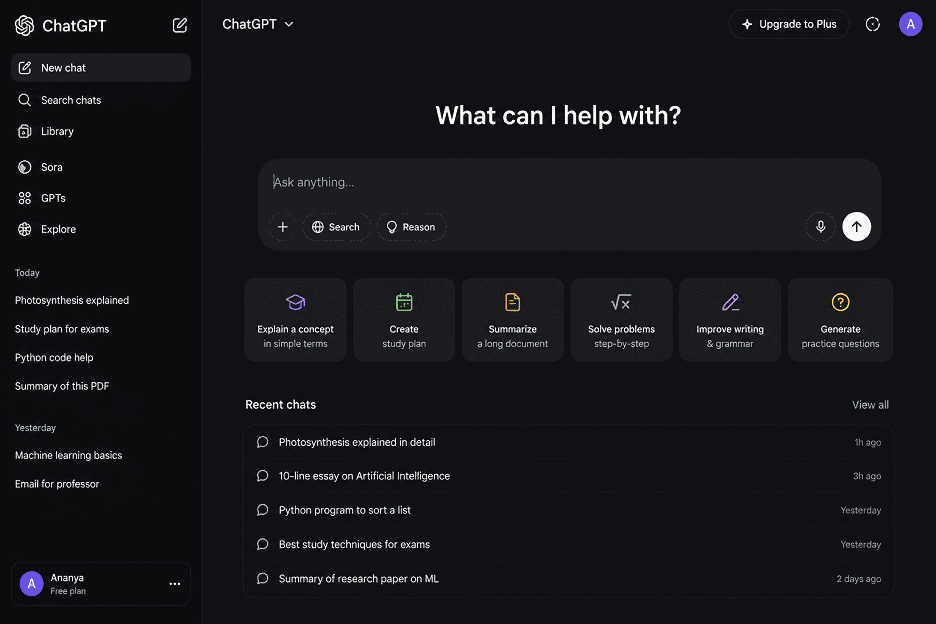The height and width of the screenshot is (624, 936).
Task: Click chat bubble icon beside Summary of research paper
Action: [262, 578]
